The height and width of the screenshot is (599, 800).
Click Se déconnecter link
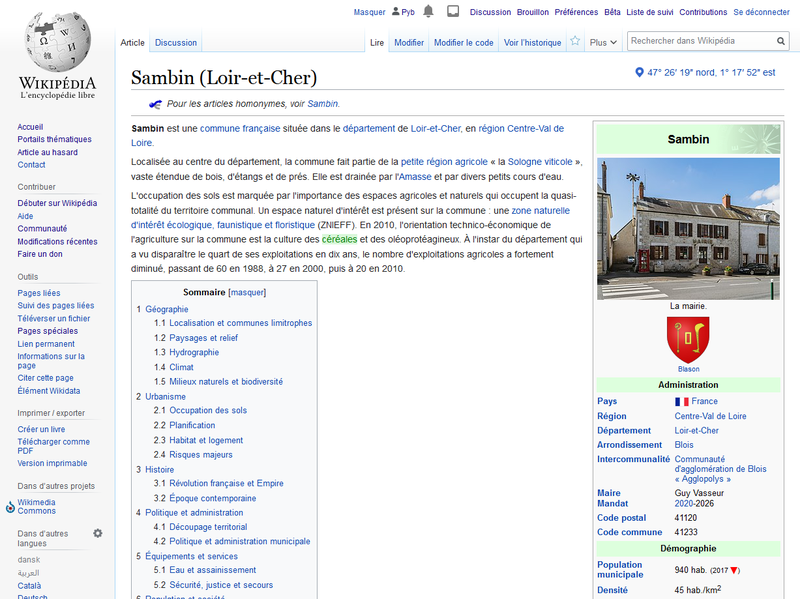761,12
